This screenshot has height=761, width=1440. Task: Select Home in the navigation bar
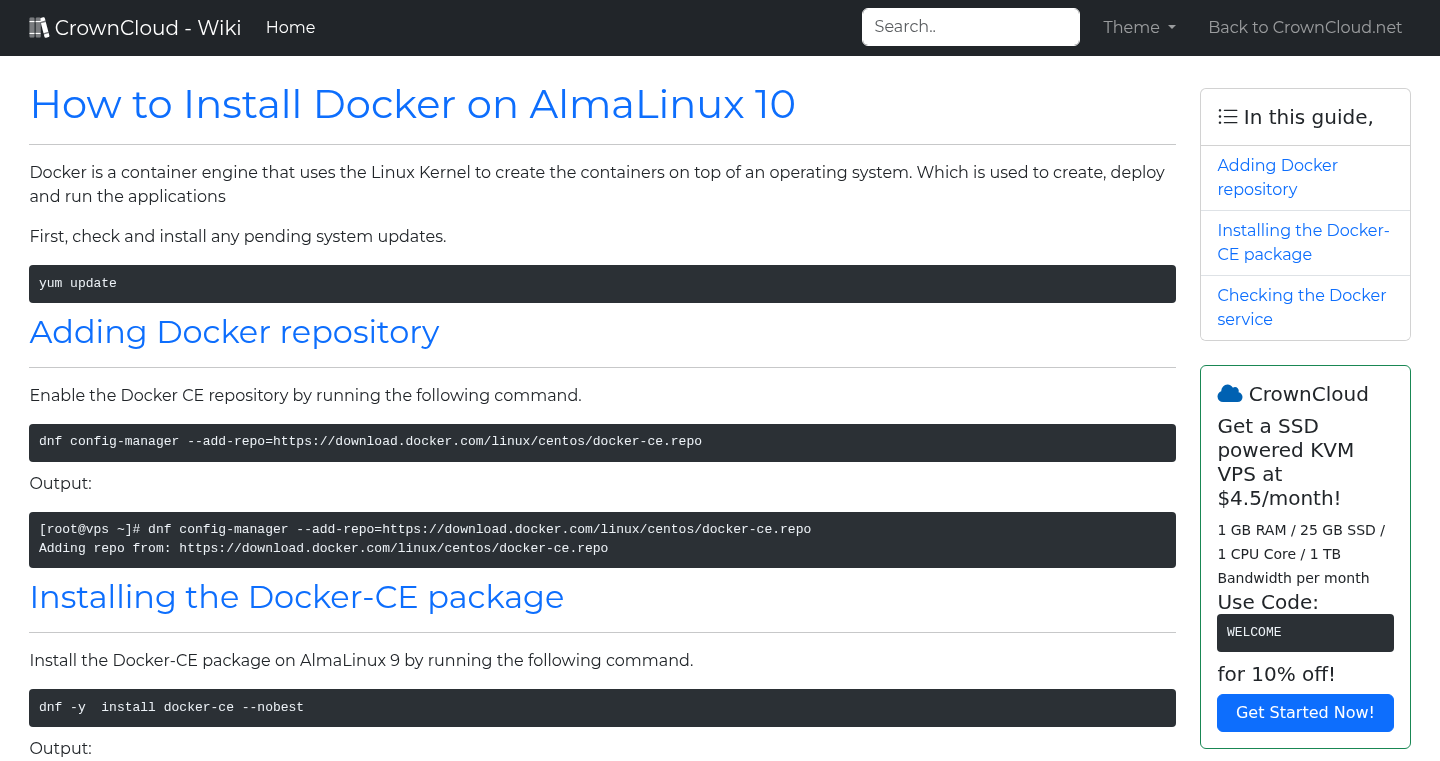(x=290, y=27)
